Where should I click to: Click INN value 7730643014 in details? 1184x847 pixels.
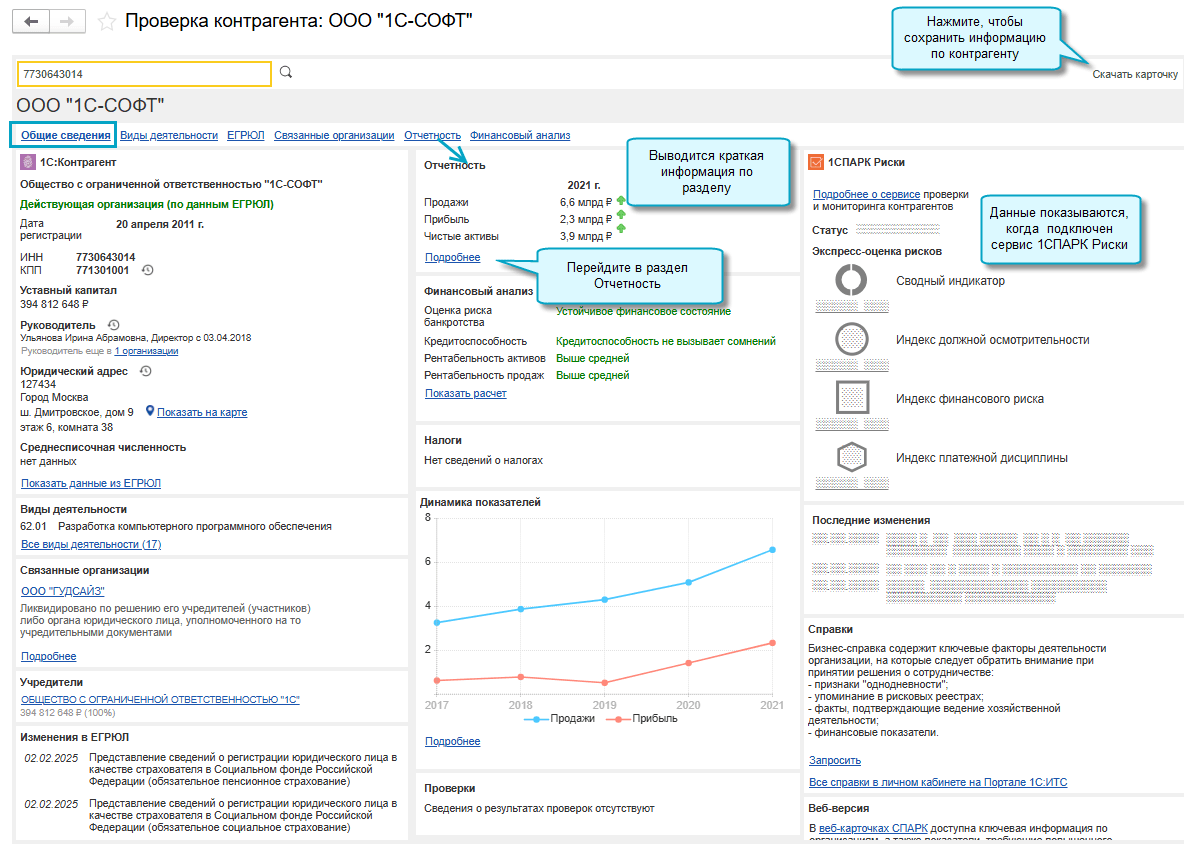[105, 257]
